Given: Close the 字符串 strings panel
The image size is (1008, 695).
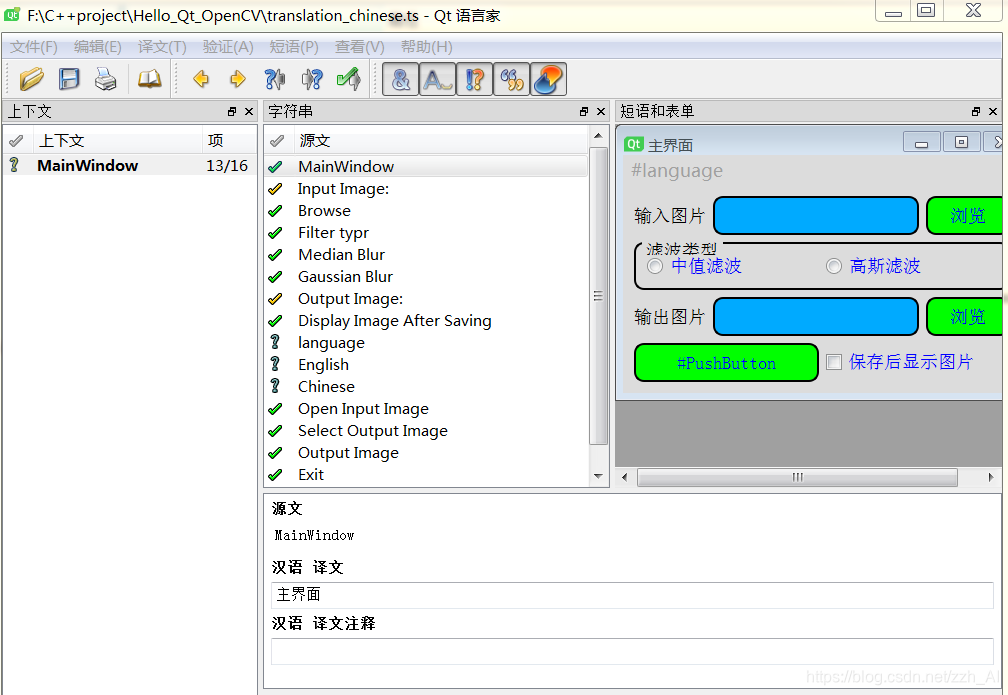Looking at the screenshot, I should (x=601, y=111).
